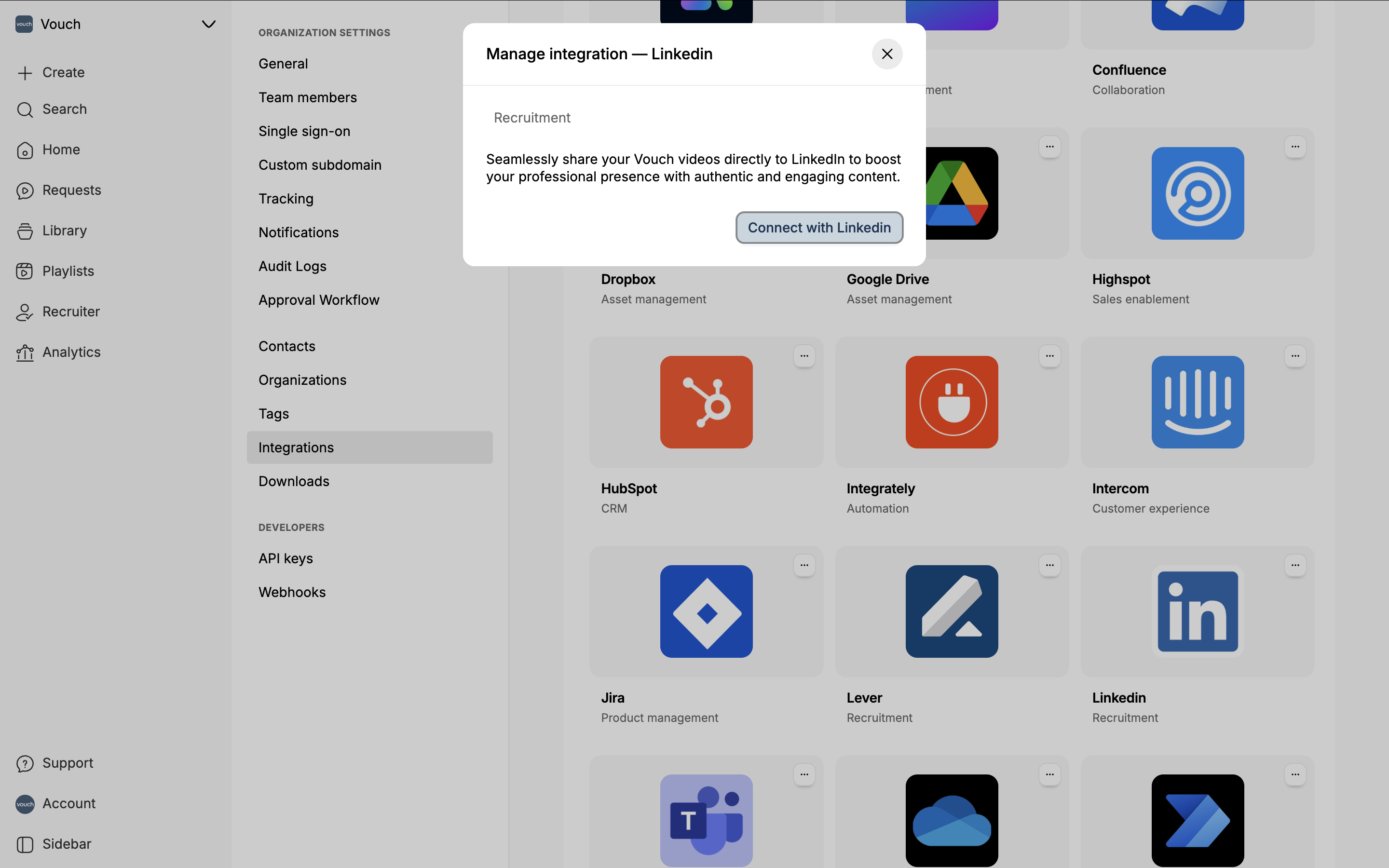The width and height of the screenshot is (1389, 868).
Task: Open more options for Highspot card
Action: 1295,147
